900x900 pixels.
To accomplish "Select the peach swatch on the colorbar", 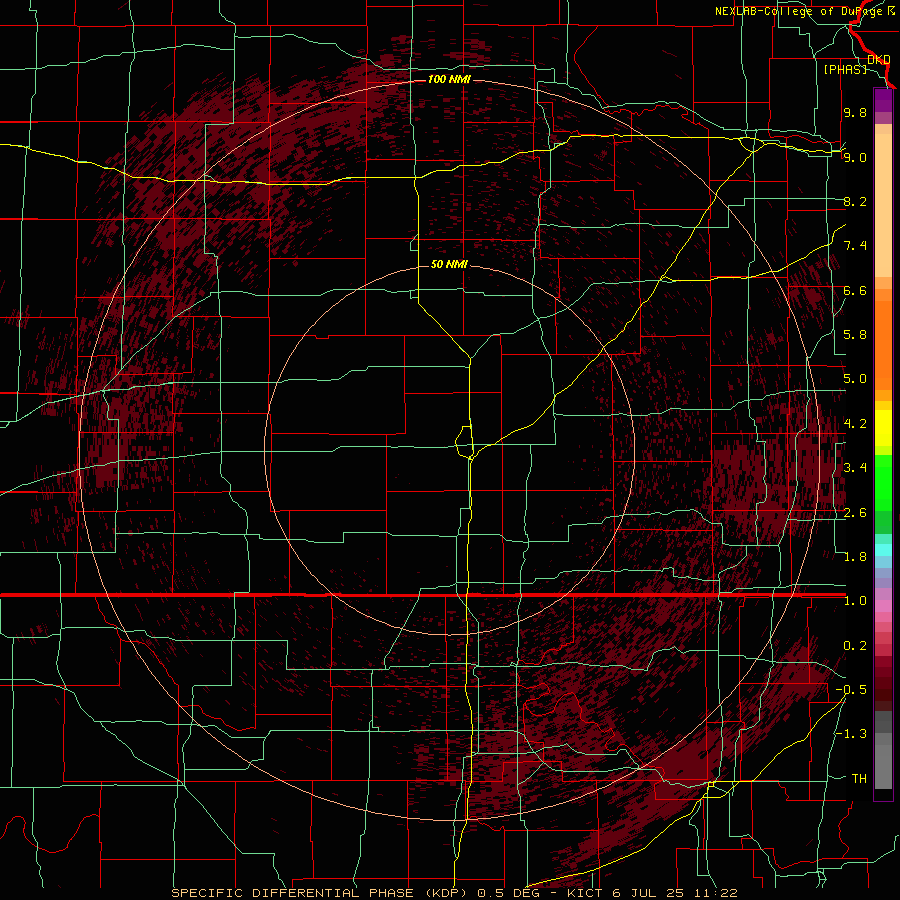I will (x=883, y=207).
